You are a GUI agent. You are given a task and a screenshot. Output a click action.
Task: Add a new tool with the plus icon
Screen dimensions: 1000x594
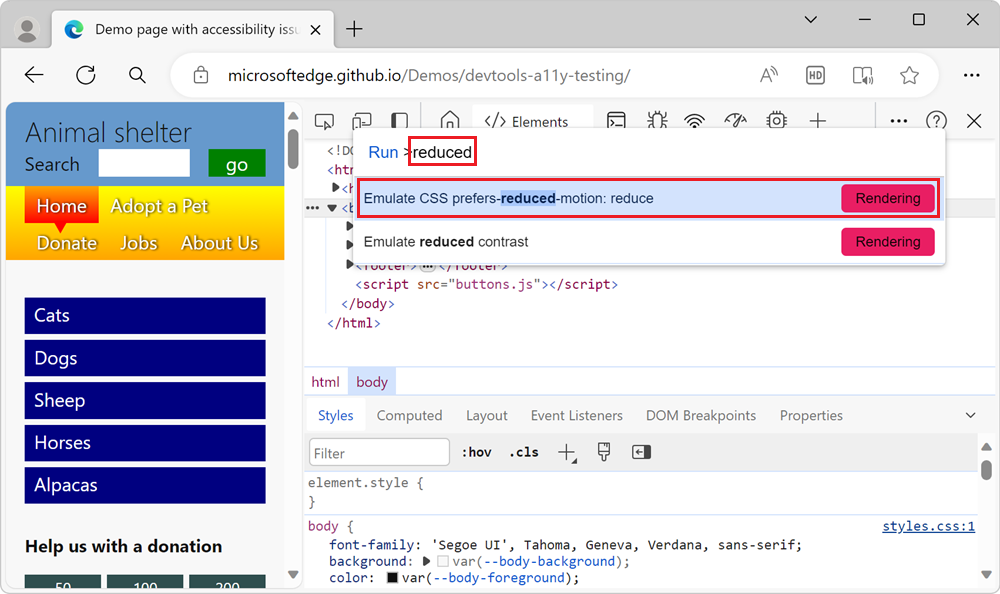(x=818, y=120)
